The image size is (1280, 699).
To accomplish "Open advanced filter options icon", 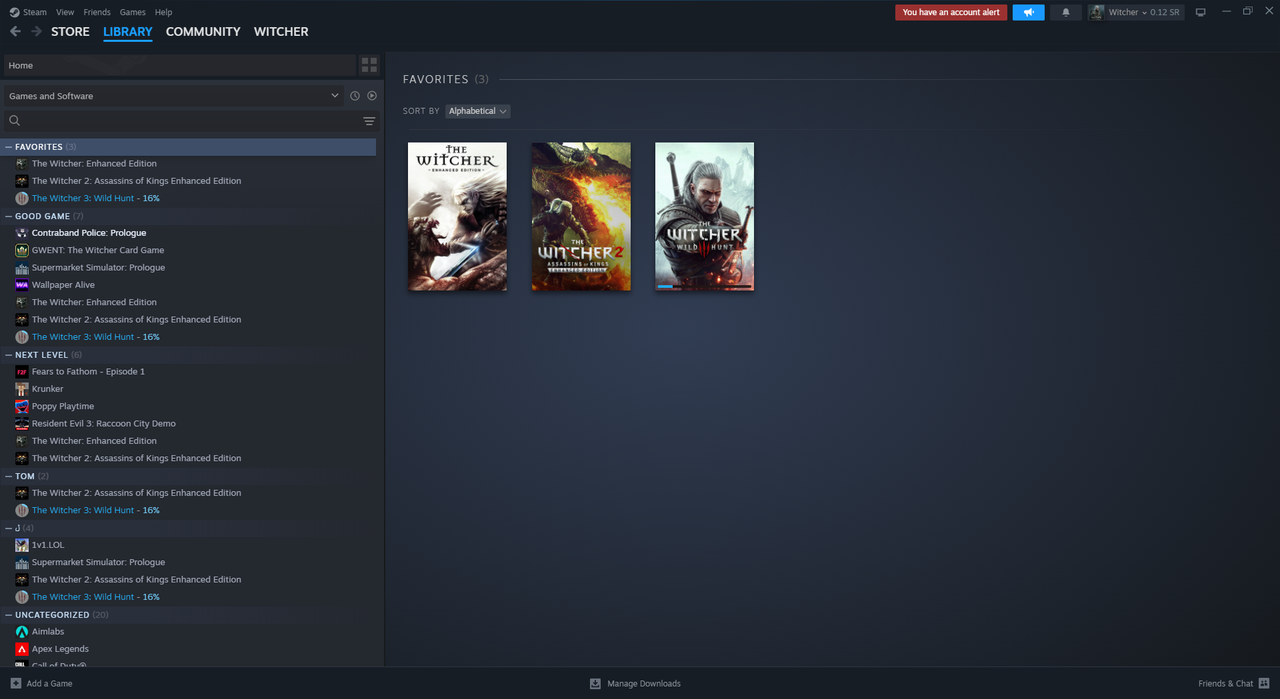I will [369, 121].
